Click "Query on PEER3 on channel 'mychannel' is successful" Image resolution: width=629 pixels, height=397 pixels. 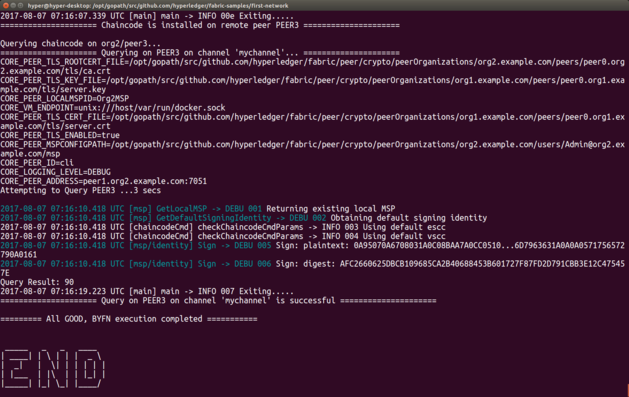click(218, 300)
